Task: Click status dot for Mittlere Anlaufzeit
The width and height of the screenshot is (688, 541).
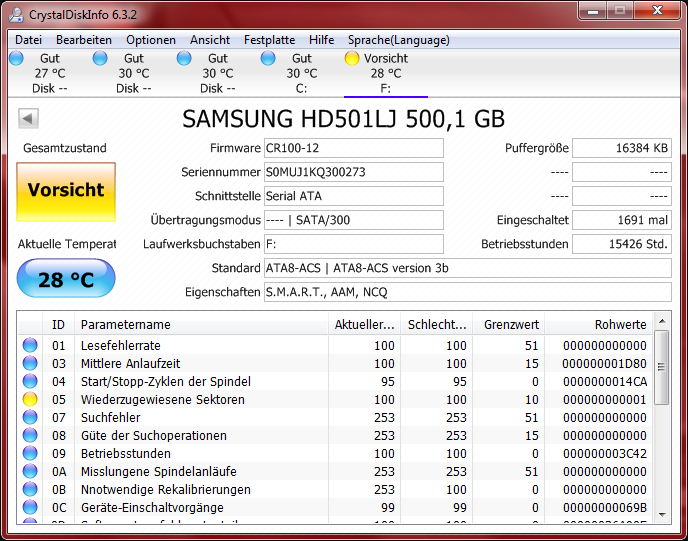Action: [x=30, y=363]
